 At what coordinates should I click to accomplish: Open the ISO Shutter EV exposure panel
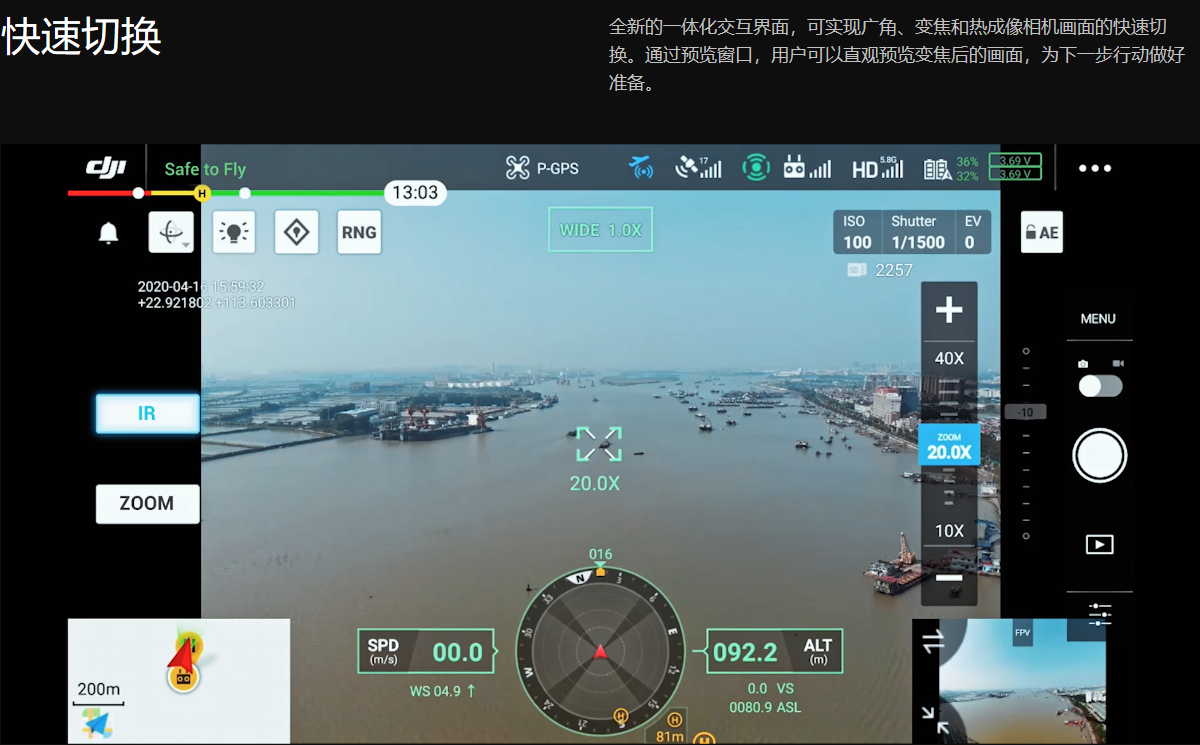[911, 232]
